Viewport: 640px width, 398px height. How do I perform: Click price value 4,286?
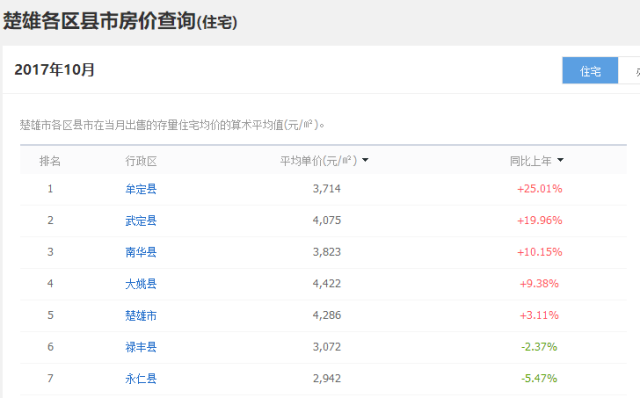327,315
